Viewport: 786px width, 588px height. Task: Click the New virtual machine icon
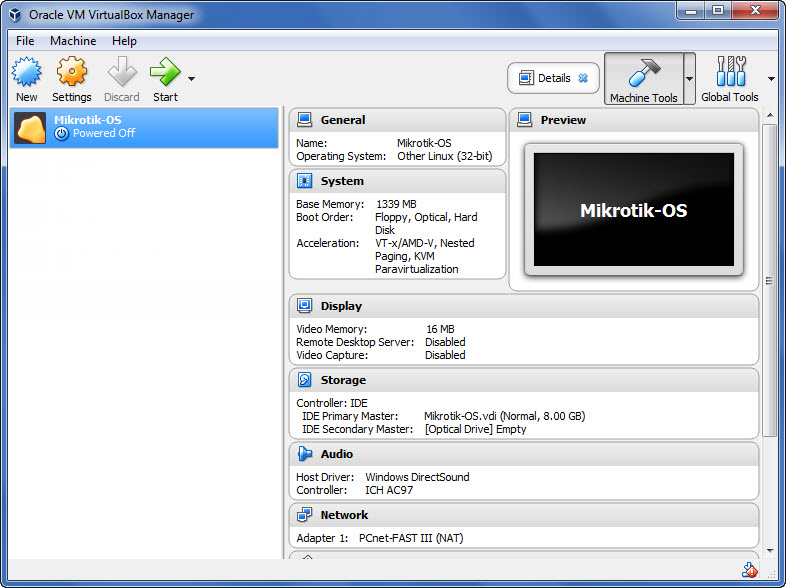tap(27, 71)
